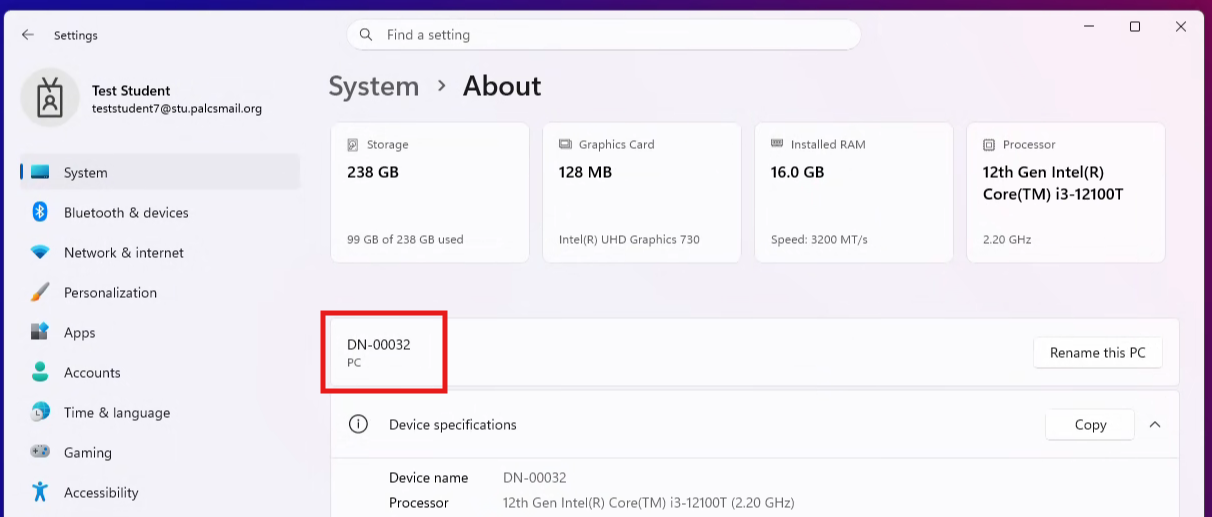Click the DN-00032 Device name value
The image size is (1212, 517).
pos(535,478)
